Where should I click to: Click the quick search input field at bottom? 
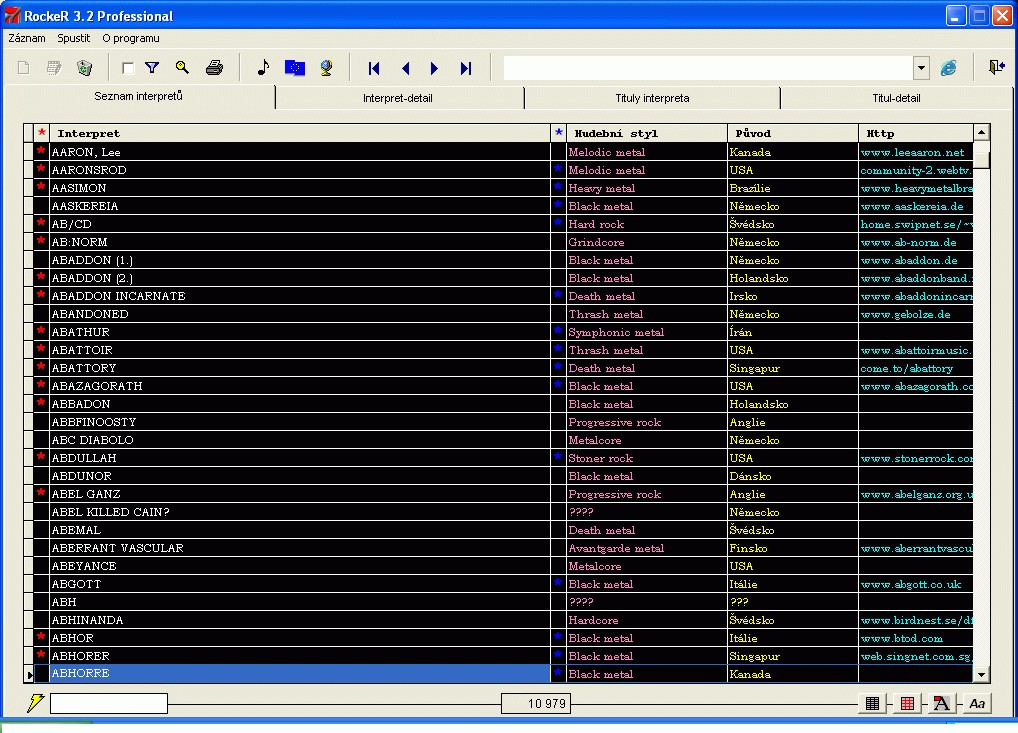[x=109, y=703]
